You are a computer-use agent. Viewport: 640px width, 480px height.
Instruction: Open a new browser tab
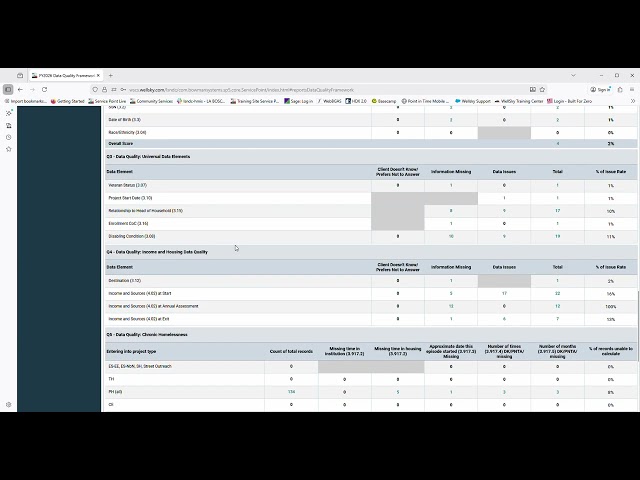(x=111, y=76)
